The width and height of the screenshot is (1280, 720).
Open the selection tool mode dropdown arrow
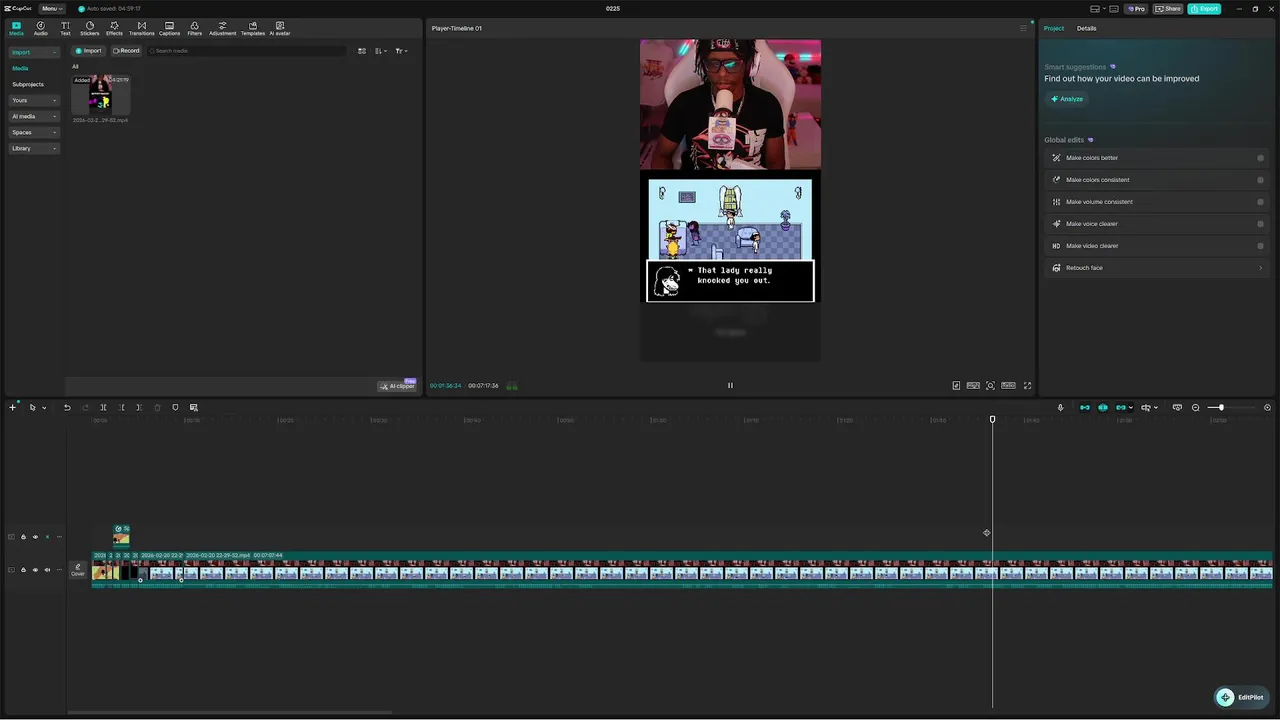44,408
